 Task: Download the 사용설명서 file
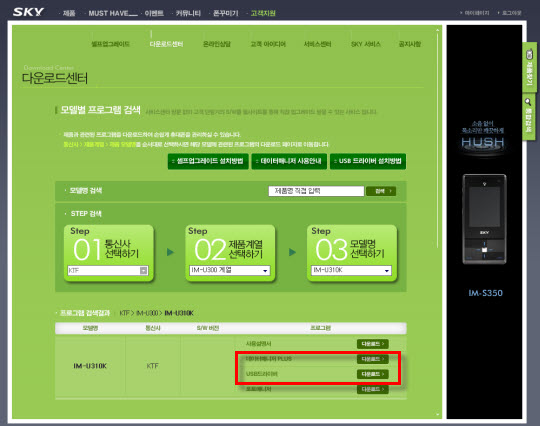(x=373, y=344)
